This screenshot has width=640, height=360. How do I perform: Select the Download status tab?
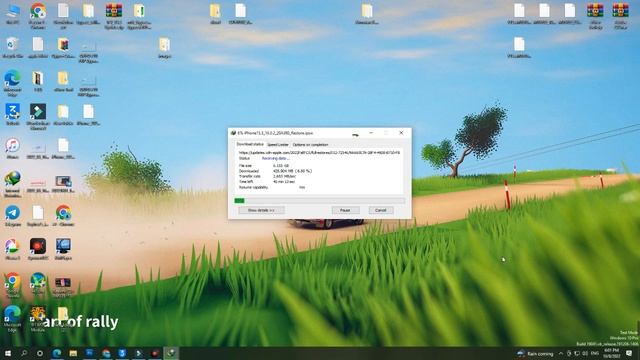tap(250, 144)
